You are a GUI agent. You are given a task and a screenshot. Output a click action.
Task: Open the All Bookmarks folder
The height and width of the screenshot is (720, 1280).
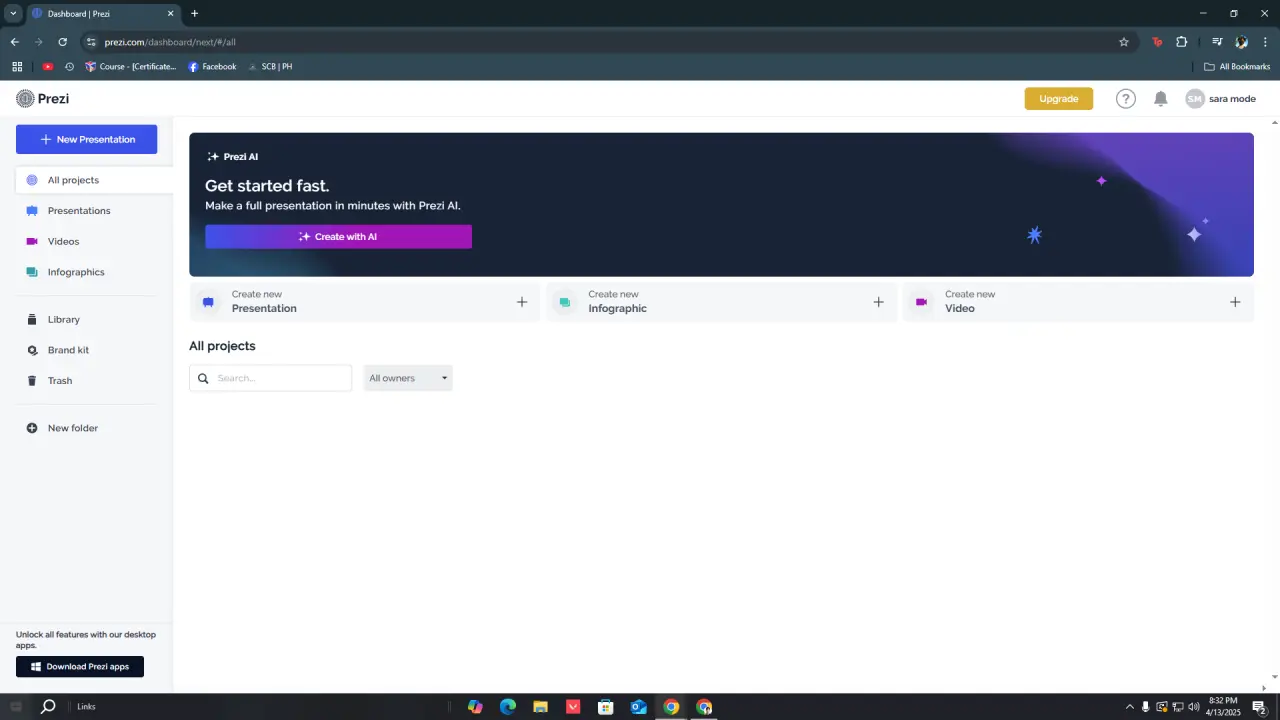pos(1237,66)
